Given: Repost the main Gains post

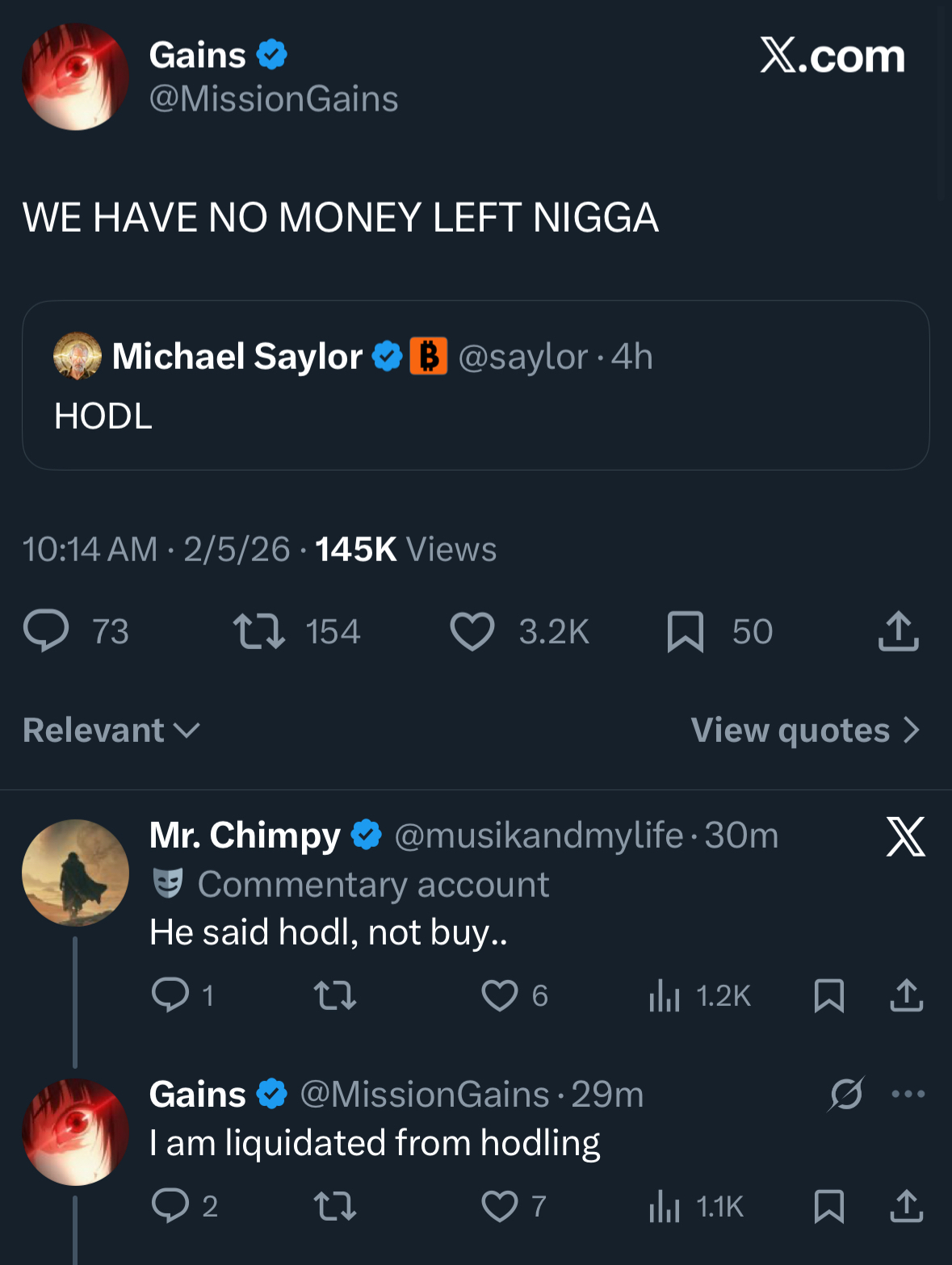Looking at the screenshot, I should point(258,631).
